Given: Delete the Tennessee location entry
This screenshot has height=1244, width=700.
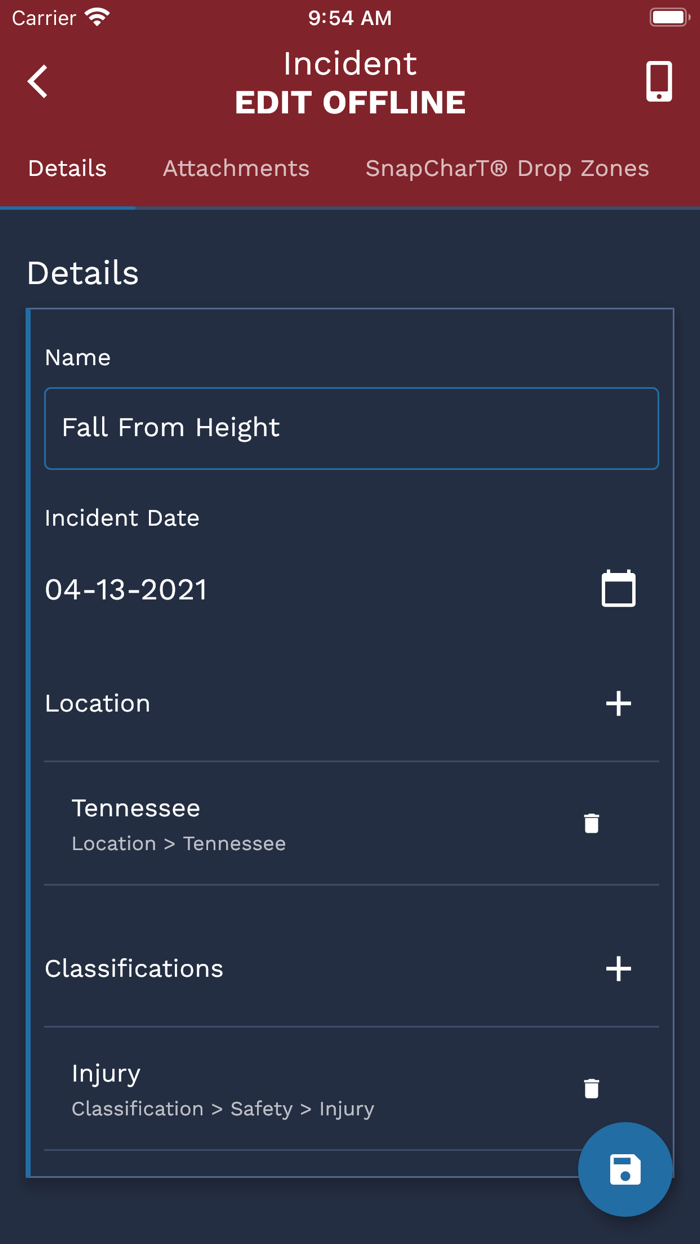Looking at the screenshot, I should tap(591, 822).
